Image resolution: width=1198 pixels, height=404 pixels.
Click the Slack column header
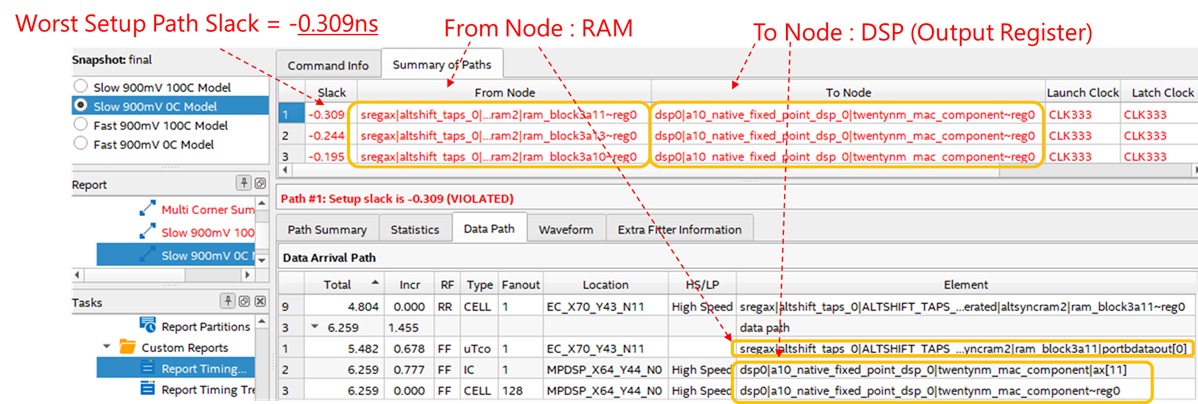pyautogui.click(x=331, y=92)
